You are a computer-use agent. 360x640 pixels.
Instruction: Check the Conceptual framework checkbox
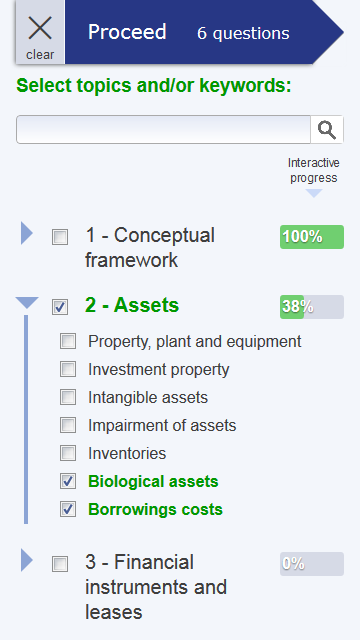[x=60, y=237]
